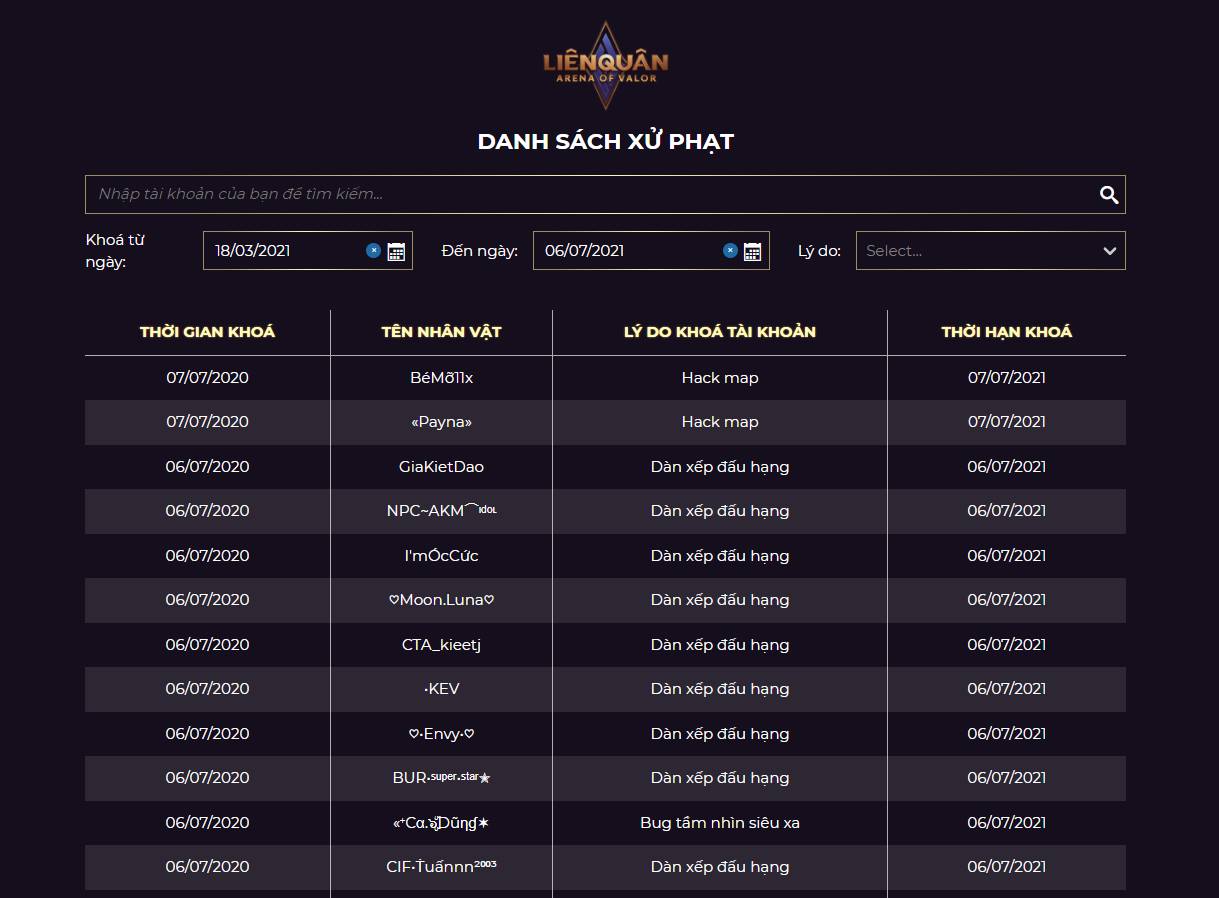1219x898 pixels.
Task: Click the 18/03/2021 date input
Action: click(x=285, y=251)
